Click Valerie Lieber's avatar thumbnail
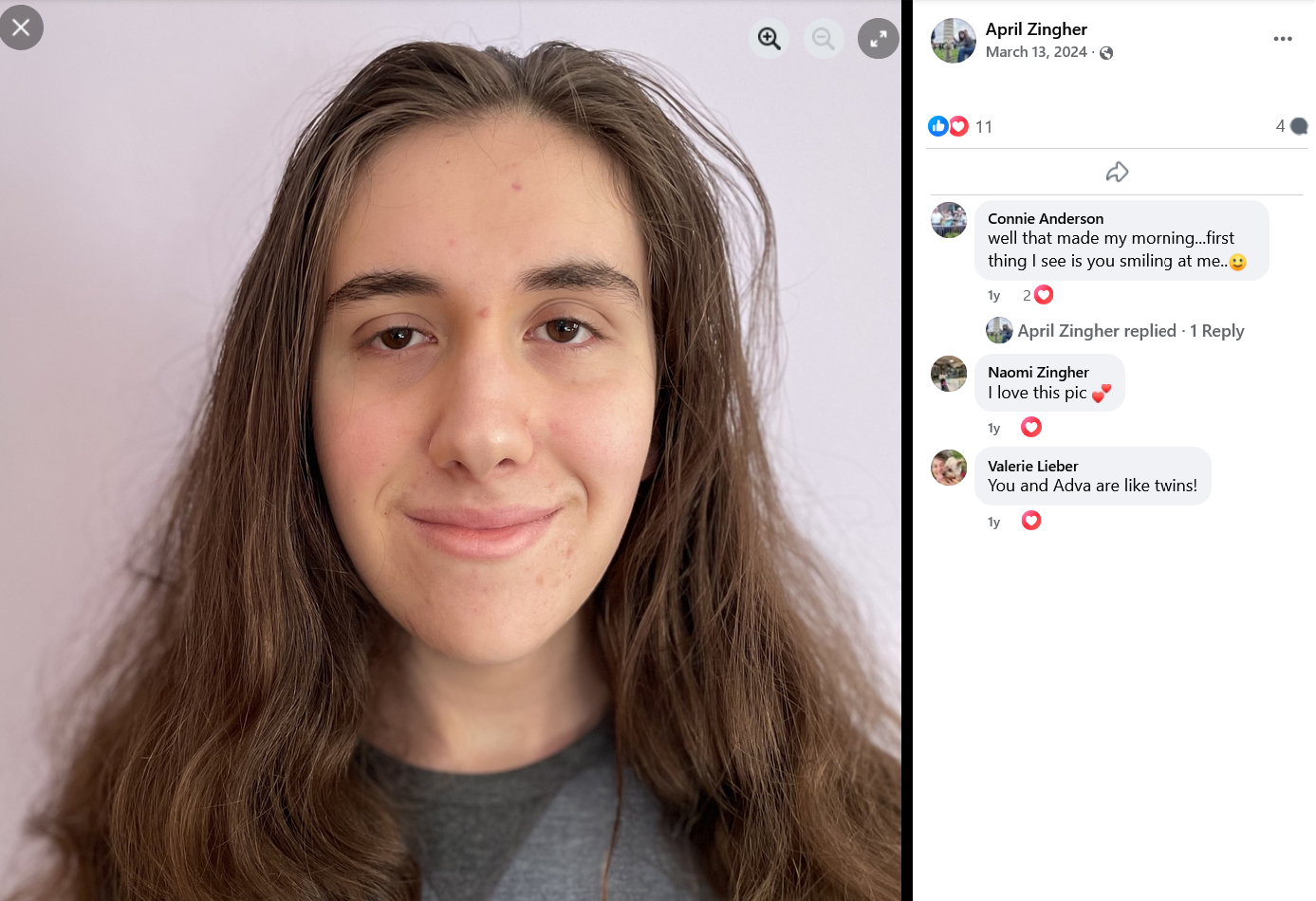This screenshot has height=901, width=1316. tap(949, 468)
